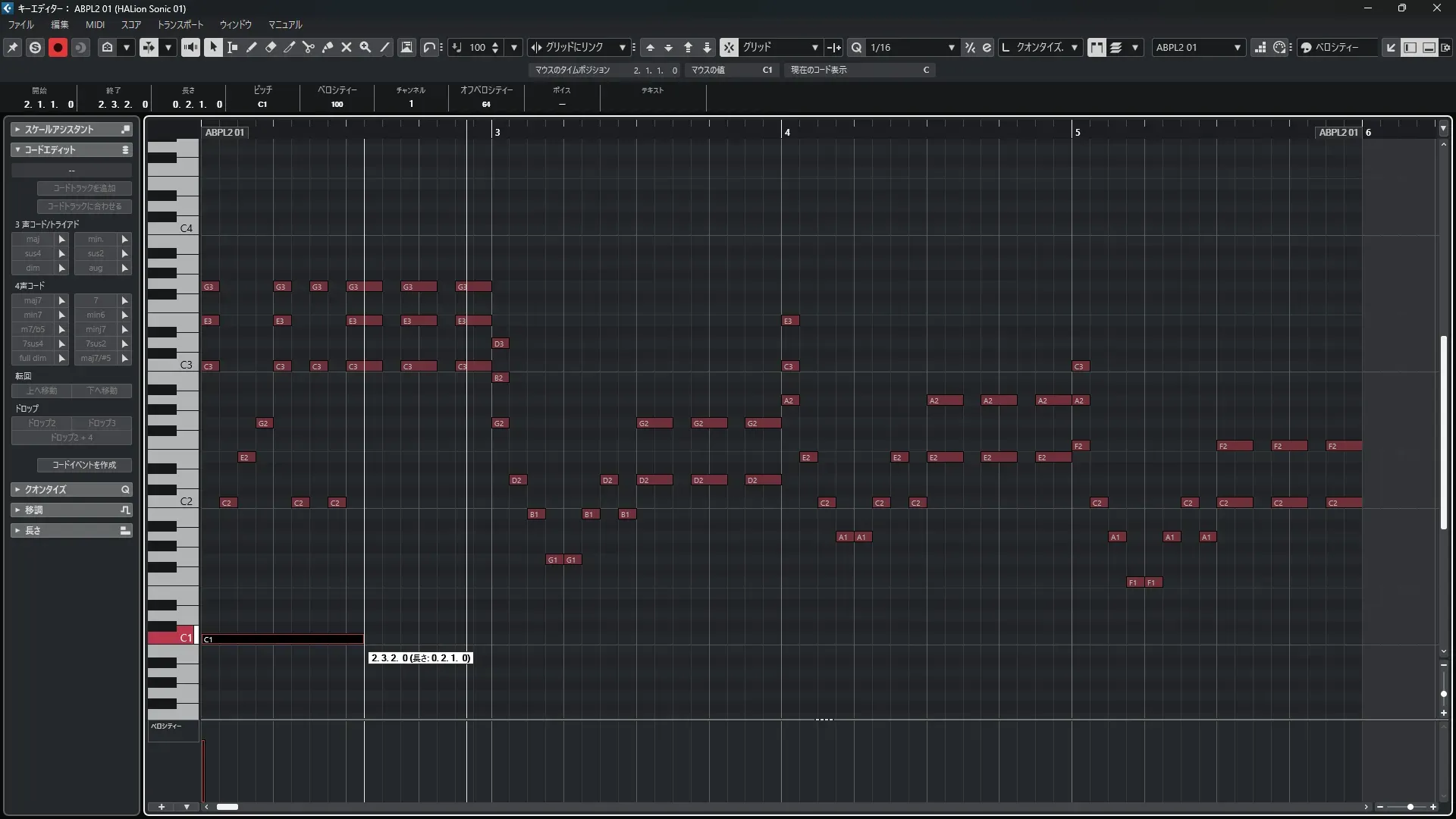
Task: Click the C1 note event in grid
Action: click(282, 639)
